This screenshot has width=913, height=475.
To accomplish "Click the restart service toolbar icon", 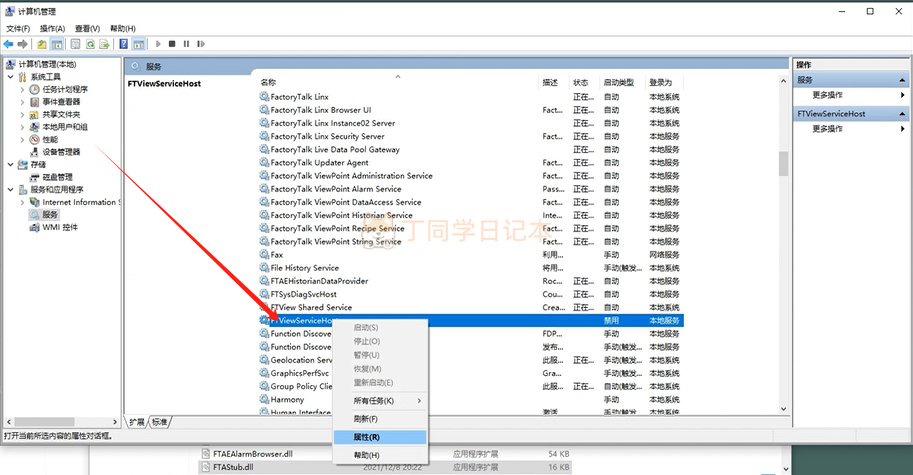I will [x=201, y=44].
